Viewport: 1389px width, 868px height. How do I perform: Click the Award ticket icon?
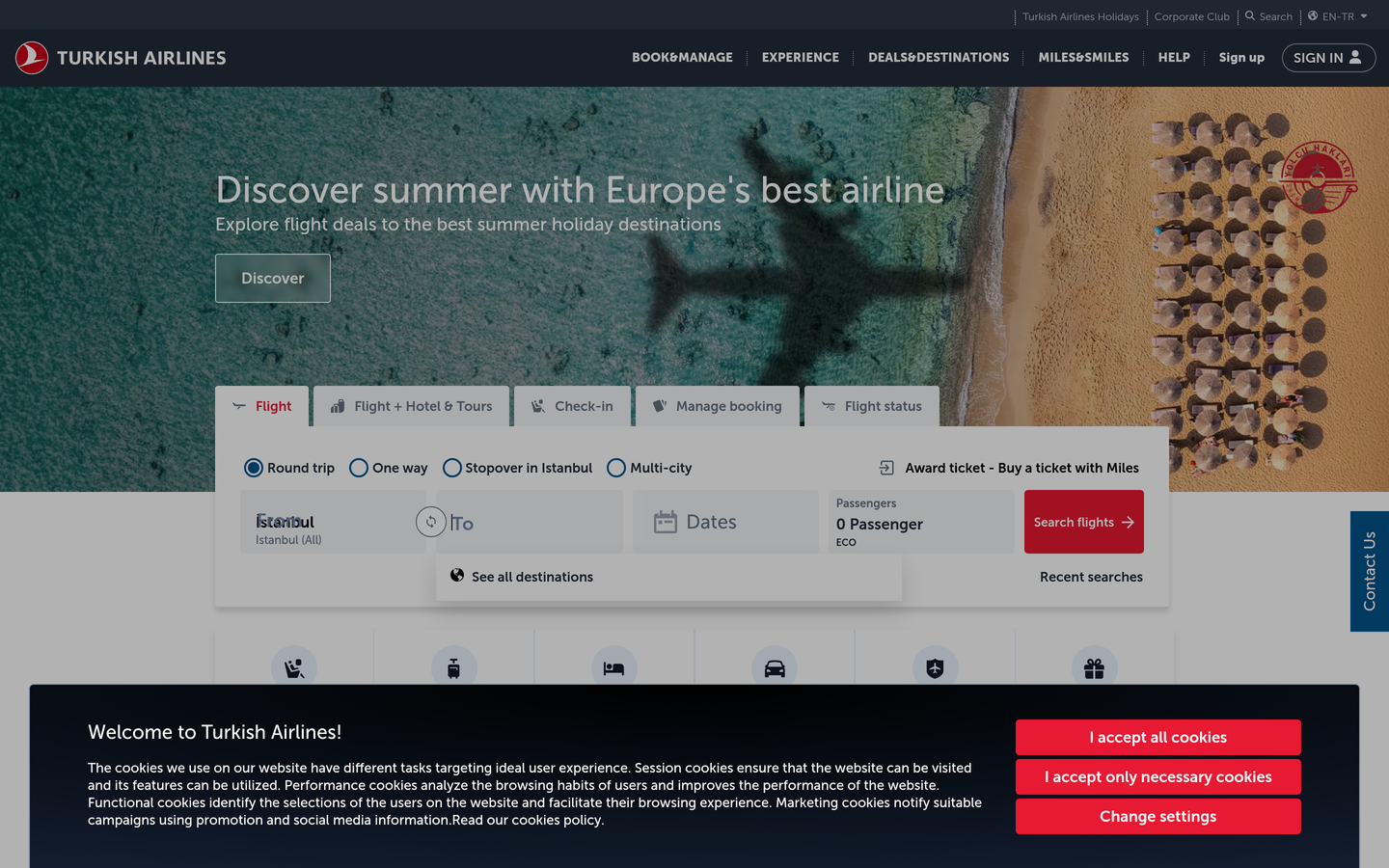[887, 468]
